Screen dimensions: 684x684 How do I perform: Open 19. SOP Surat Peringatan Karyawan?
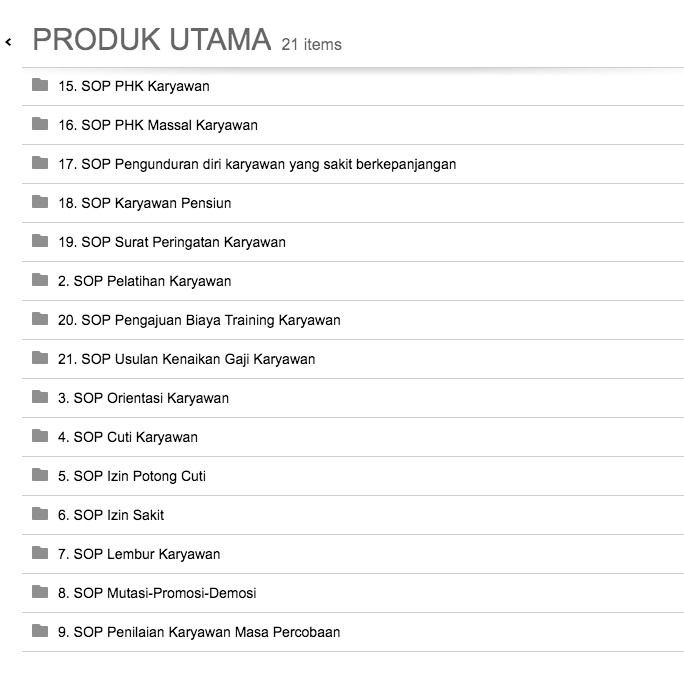click(x=172, y=242)
